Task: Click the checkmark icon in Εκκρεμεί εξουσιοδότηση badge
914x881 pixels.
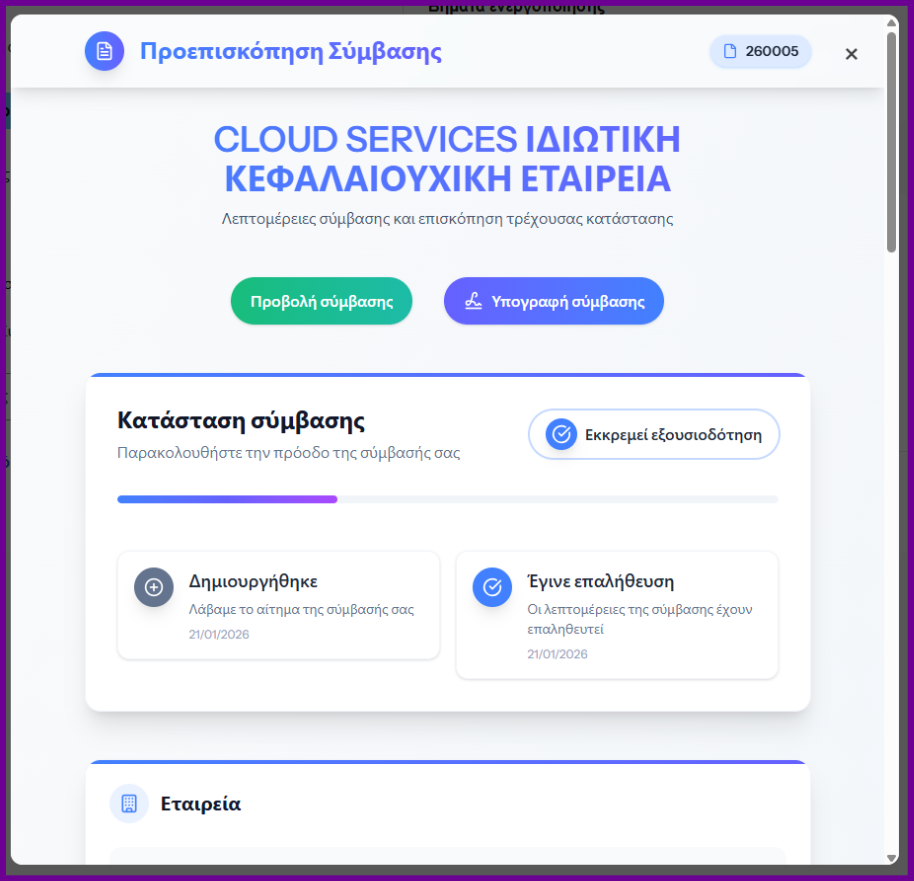Action: 561,434
